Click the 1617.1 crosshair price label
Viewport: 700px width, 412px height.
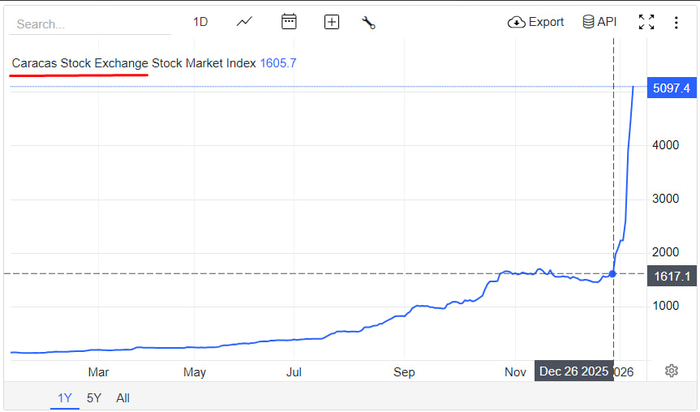(670, 274)
